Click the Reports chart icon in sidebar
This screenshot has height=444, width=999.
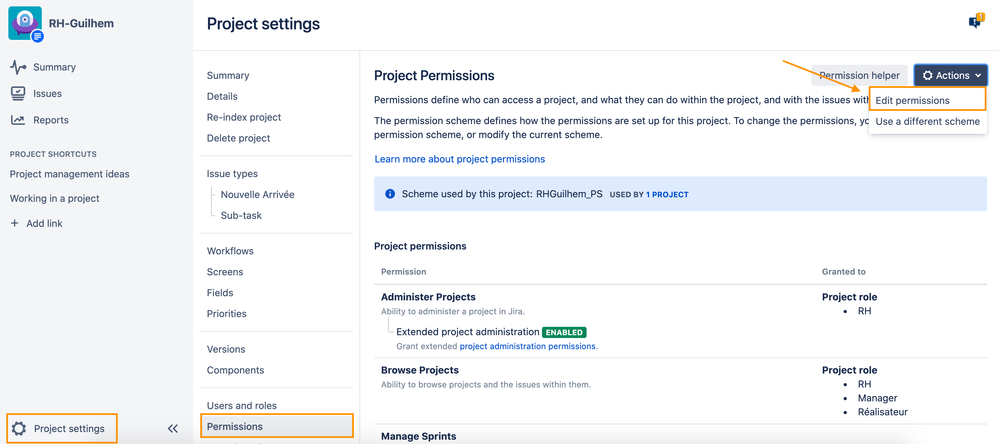click(18, 120)
